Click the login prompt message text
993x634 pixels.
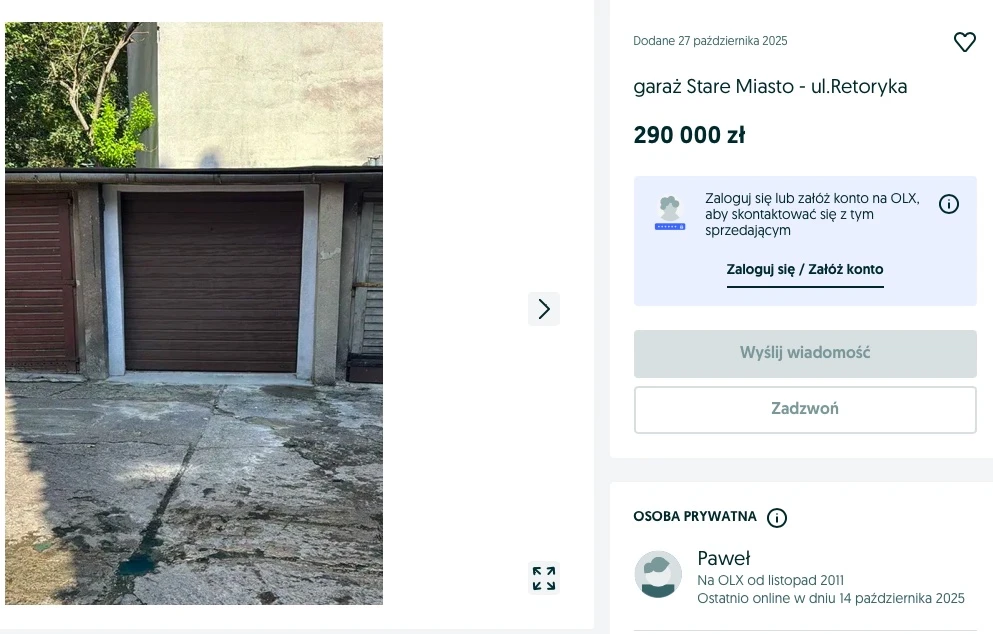(813, 214)
